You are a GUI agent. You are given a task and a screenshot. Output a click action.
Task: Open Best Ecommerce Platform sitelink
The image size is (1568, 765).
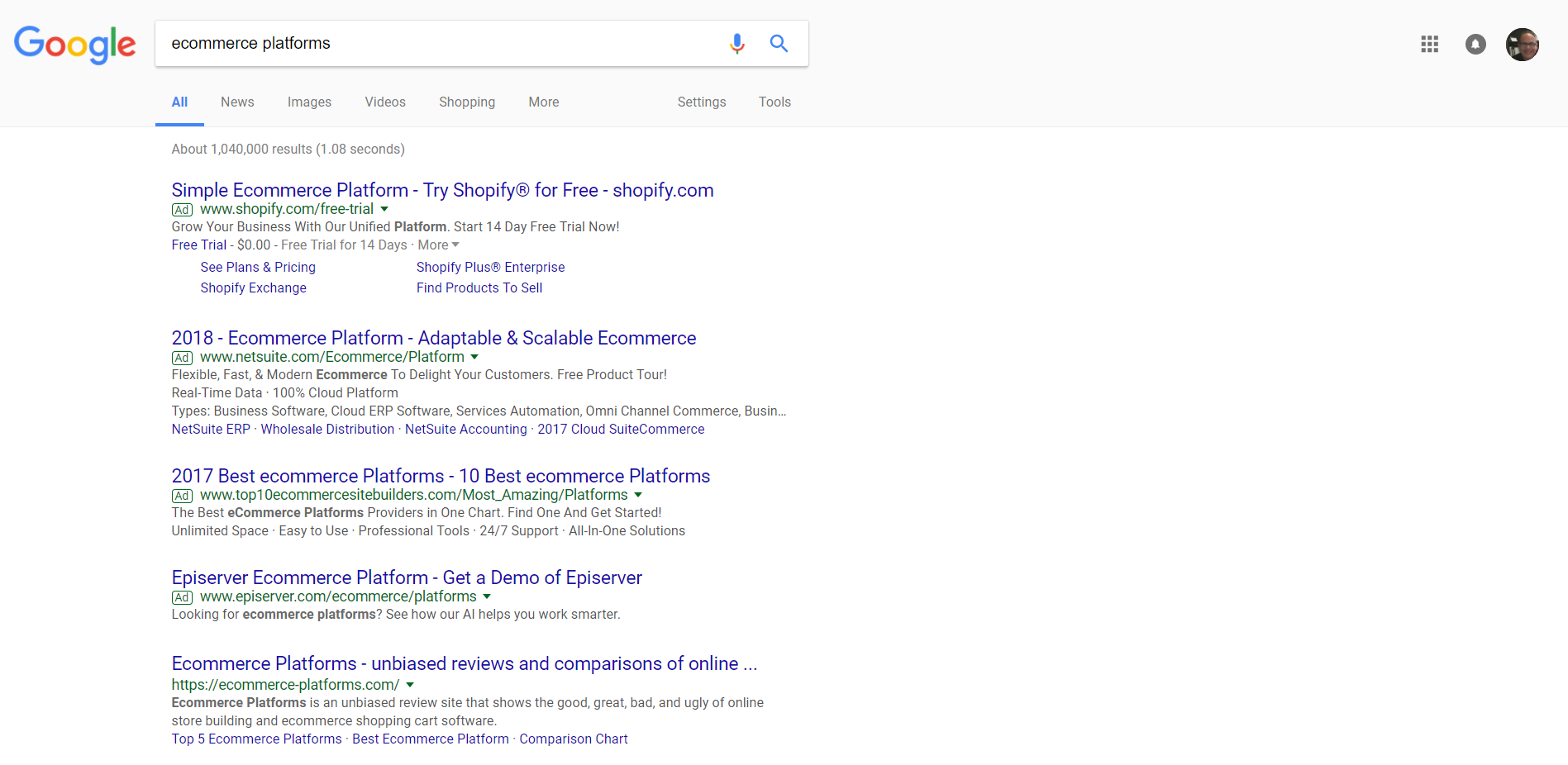[x=431, y=739]
